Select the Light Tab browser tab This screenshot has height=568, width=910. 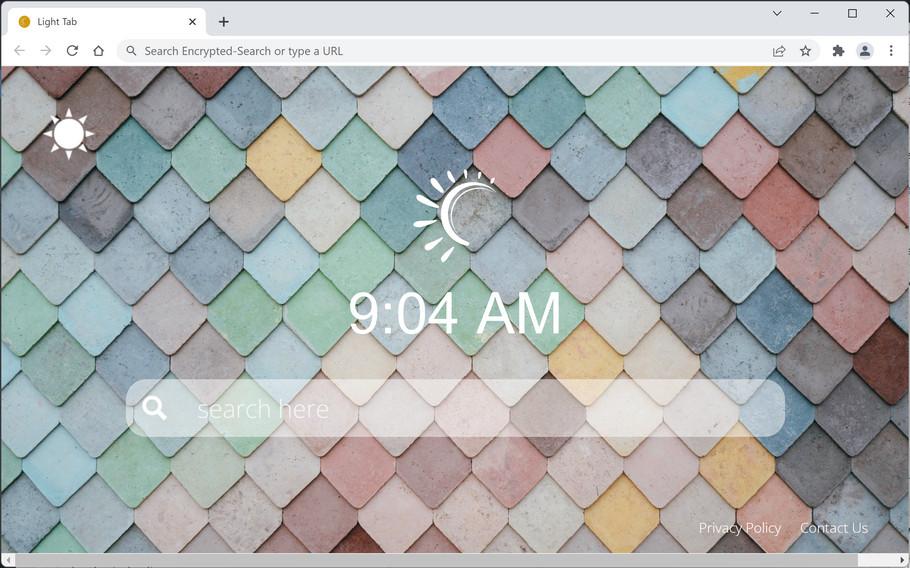pyautogui.click(x=107, y=22)
